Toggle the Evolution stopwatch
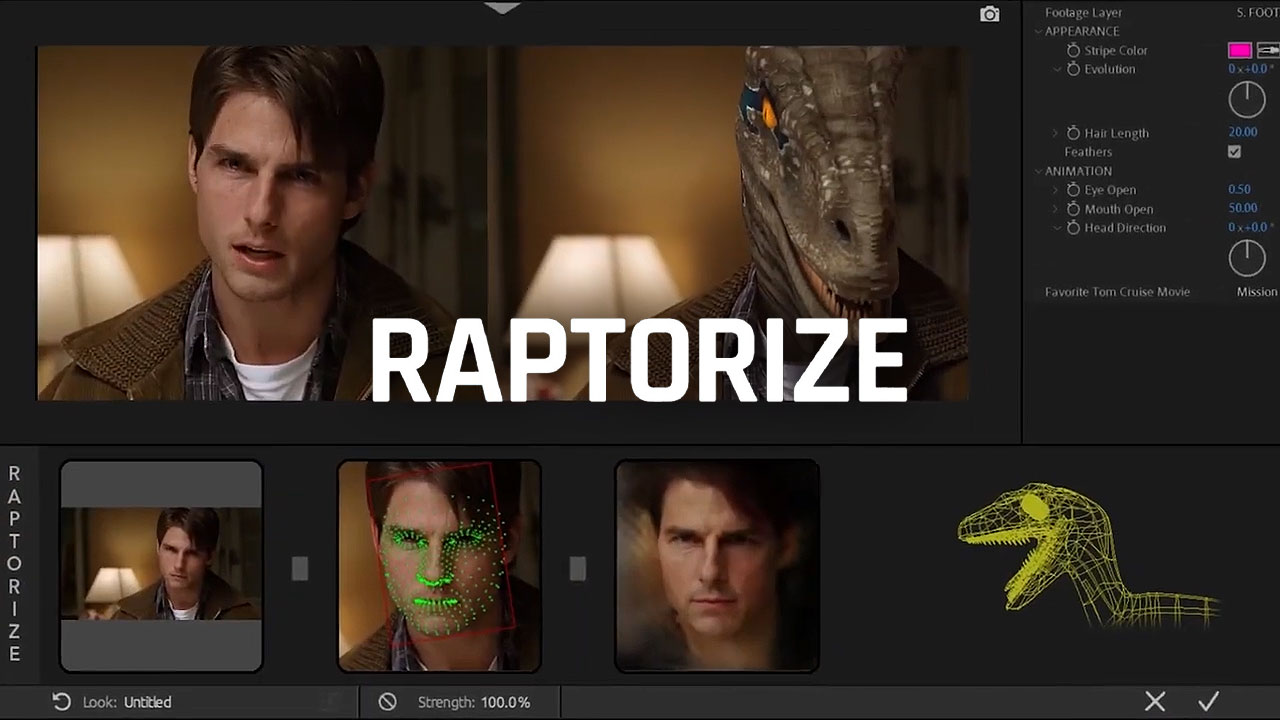 1073,69
